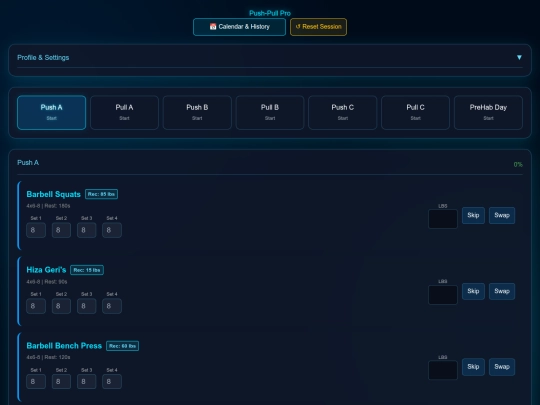The image size is (540, 405).
Task: Click the 'Rest: 120s' line under Barbell Bench Press
Action: coord(48,357)
